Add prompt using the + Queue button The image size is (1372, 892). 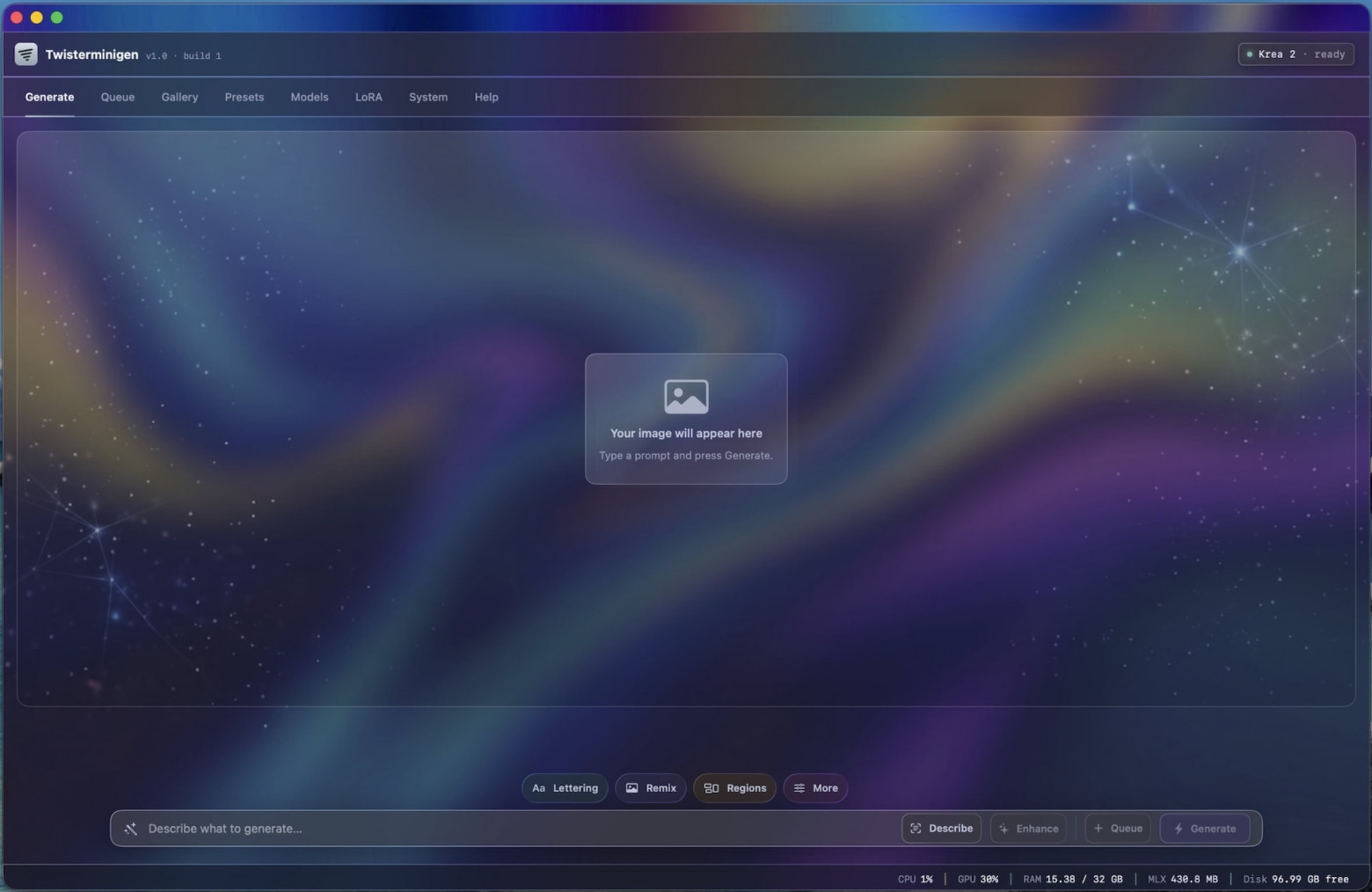click(x=1118, y=829)
